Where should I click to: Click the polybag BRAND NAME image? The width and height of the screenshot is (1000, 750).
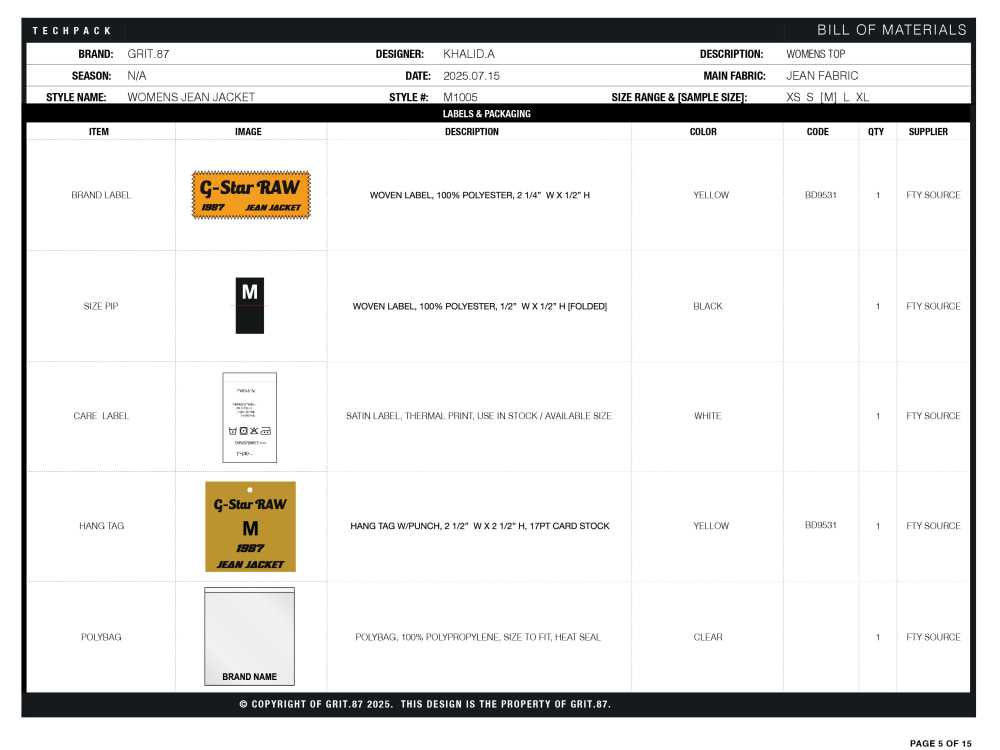coord(249,636)
